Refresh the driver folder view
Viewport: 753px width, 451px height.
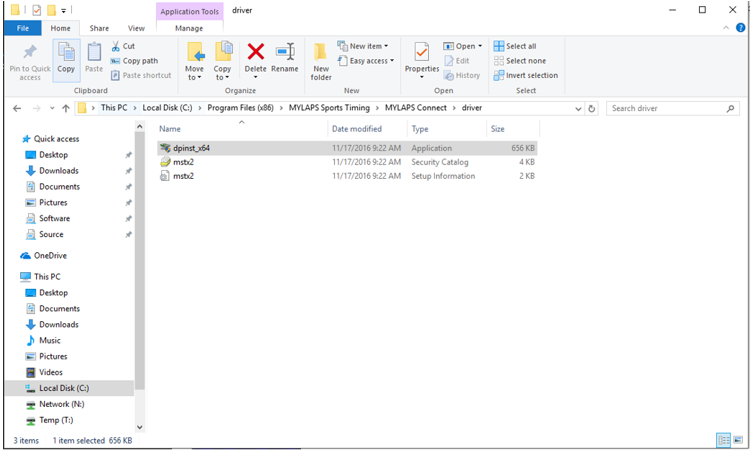(x=592, y=108)
